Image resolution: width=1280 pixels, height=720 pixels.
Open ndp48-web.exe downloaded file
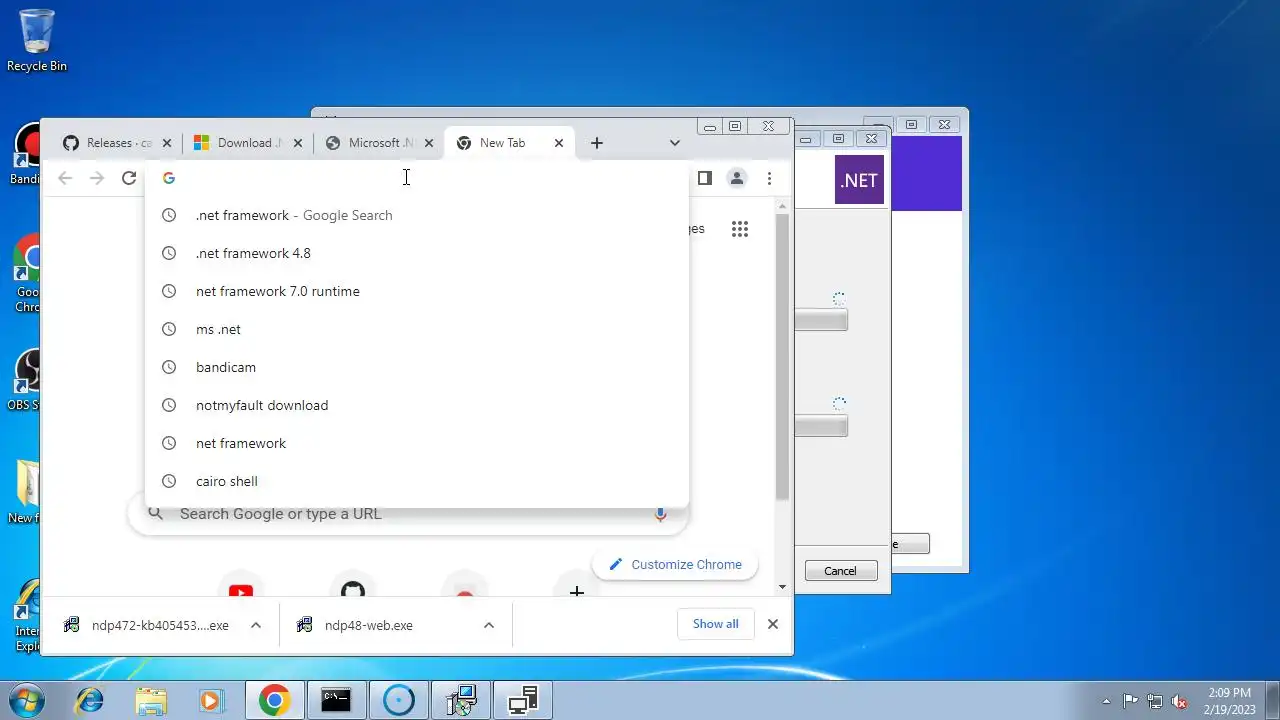[x=368, y=625]
